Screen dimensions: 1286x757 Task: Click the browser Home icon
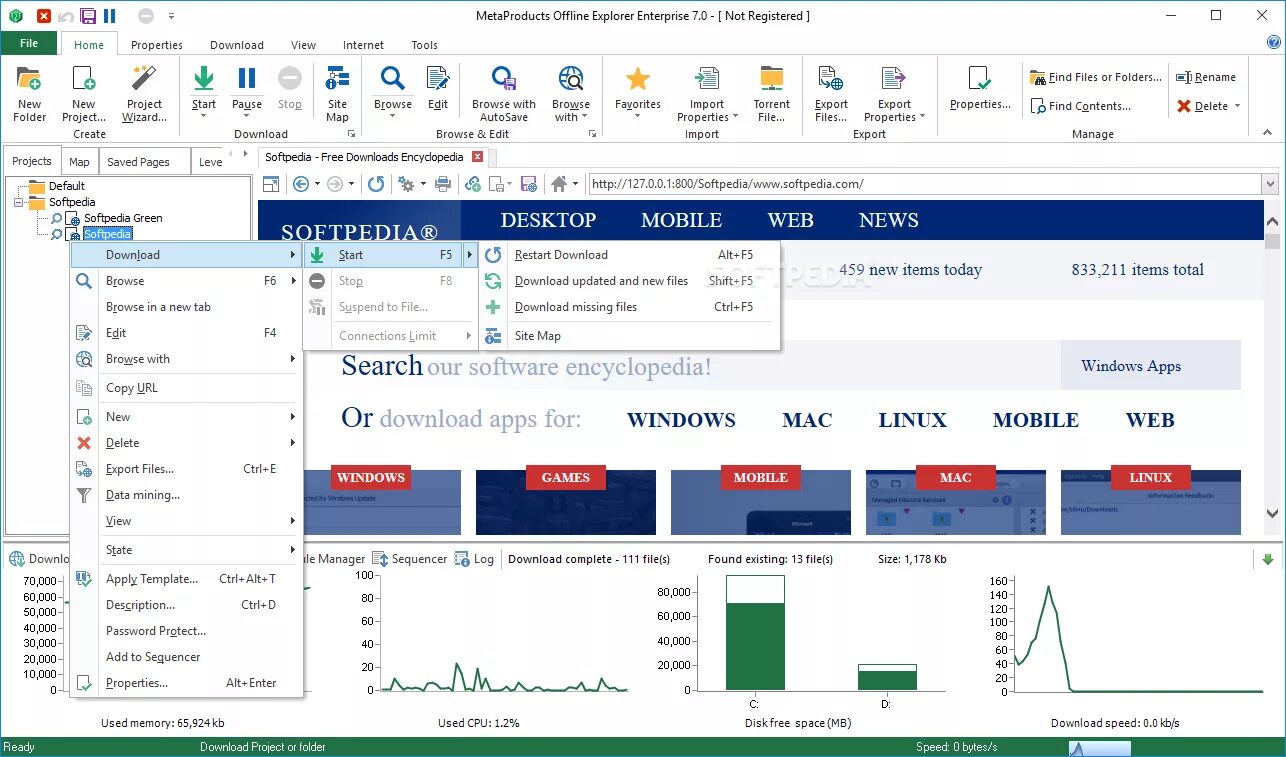559,184
